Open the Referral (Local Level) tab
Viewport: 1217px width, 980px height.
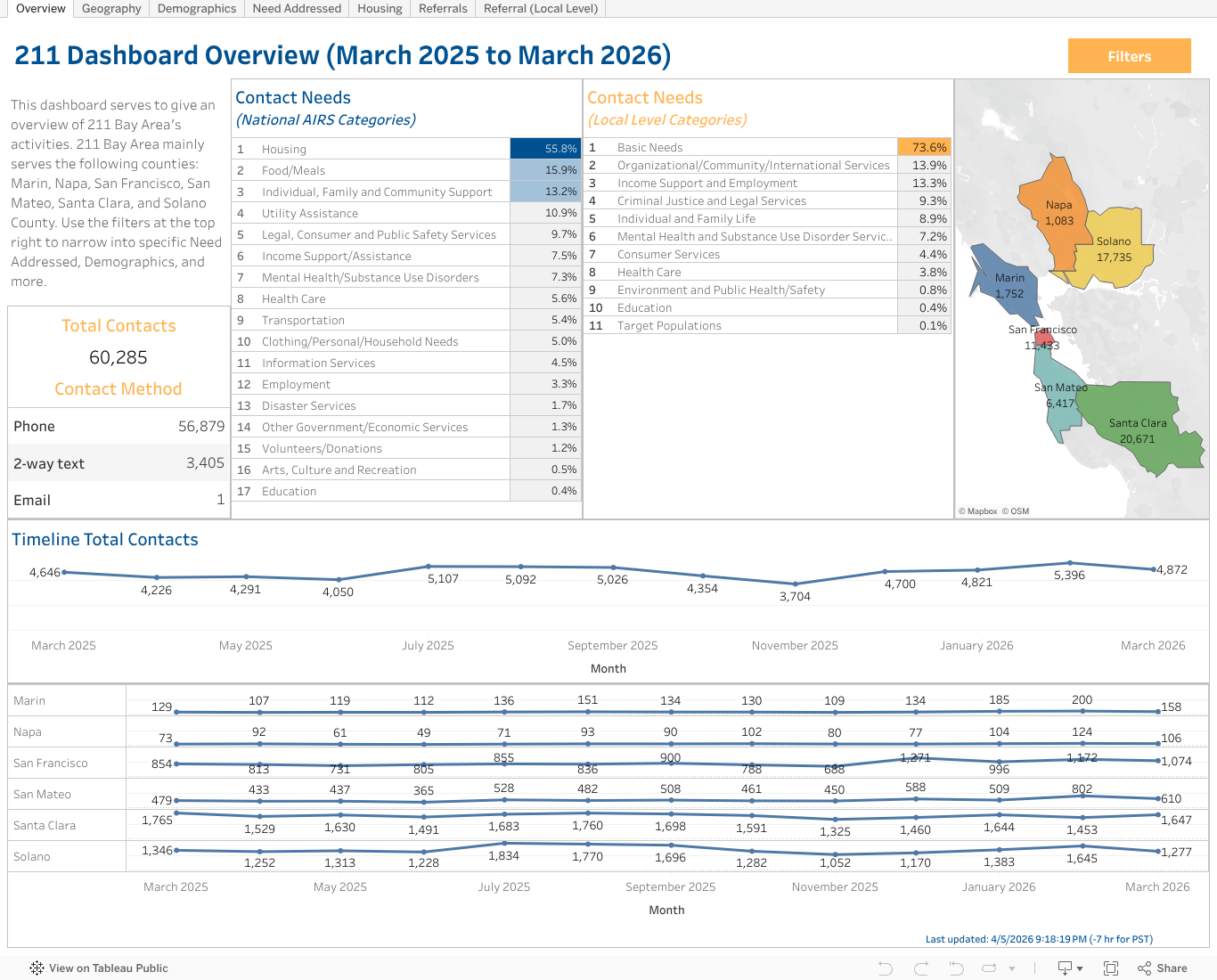540,8
